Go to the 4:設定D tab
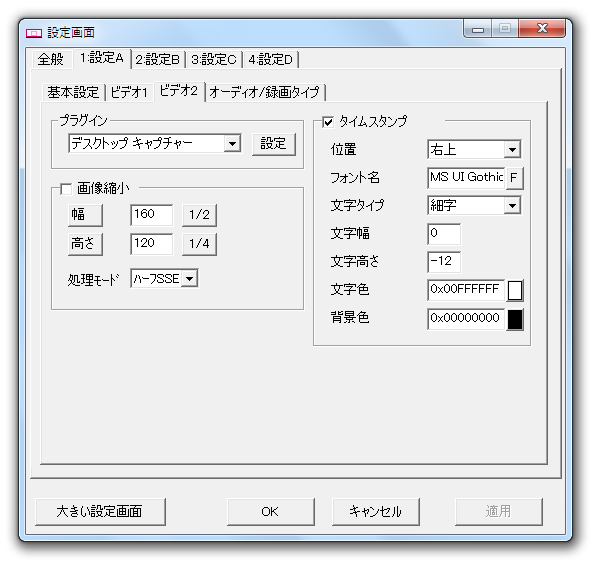Screen dimensions: 595x562 click(271, 60)
